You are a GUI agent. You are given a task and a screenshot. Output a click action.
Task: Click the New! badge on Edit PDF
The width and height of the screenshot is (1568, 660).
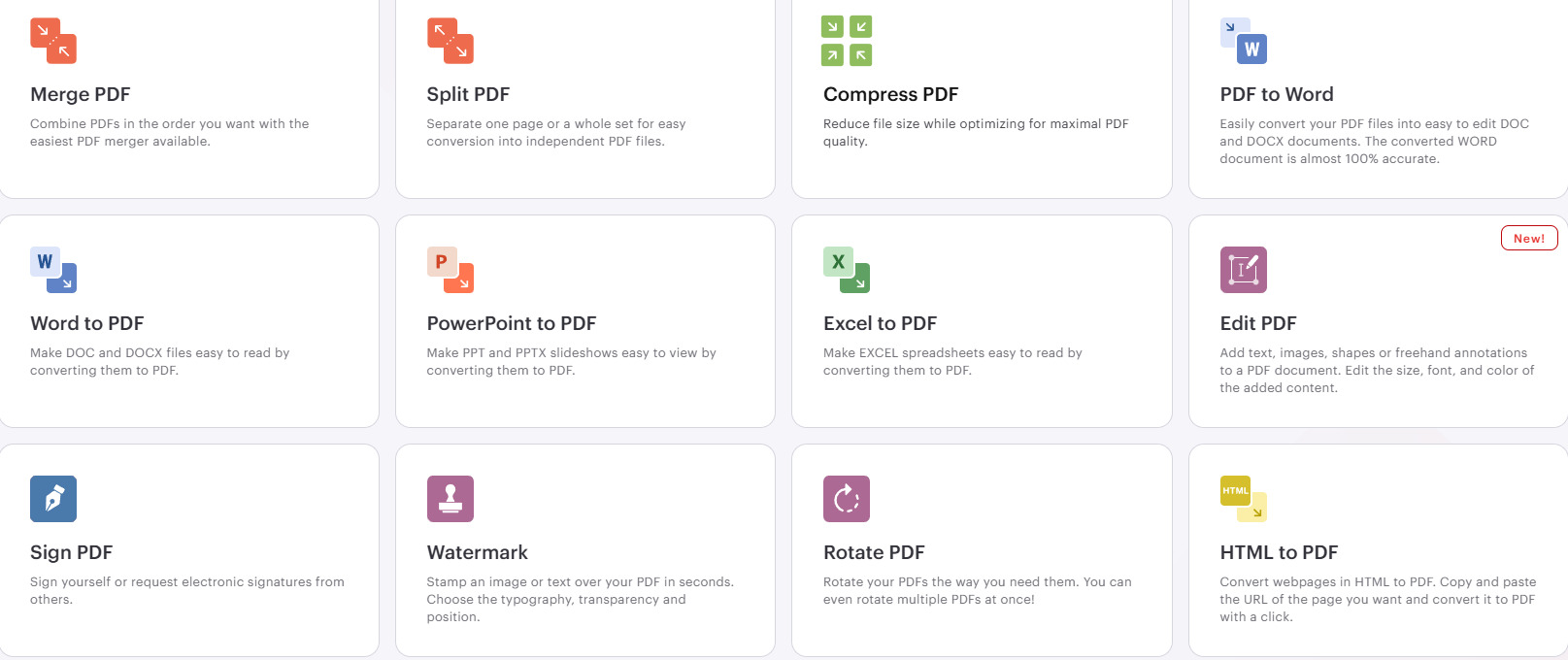pos(1528,239)
